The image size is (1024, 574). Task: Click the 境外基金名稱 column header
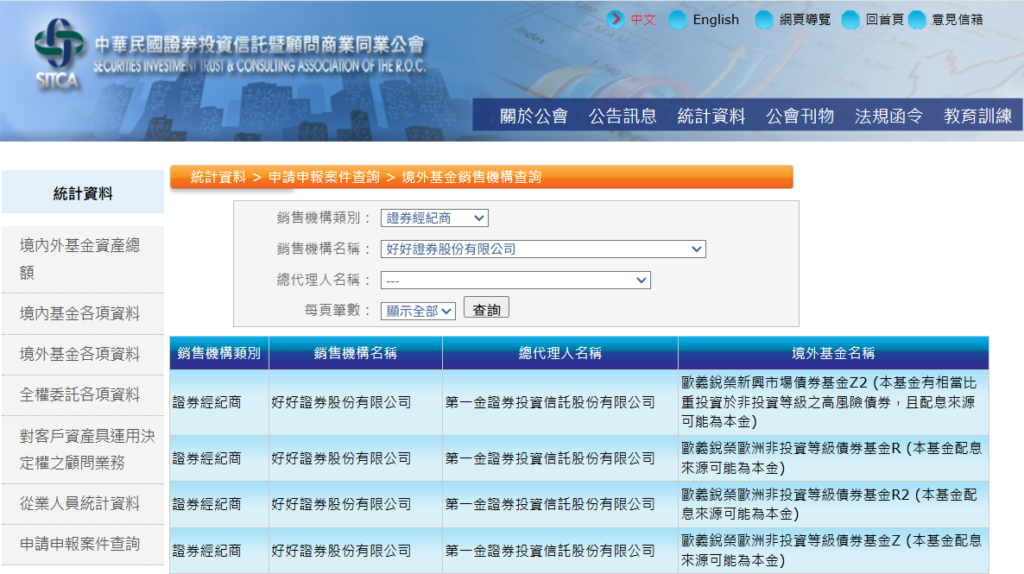point(833,353)
